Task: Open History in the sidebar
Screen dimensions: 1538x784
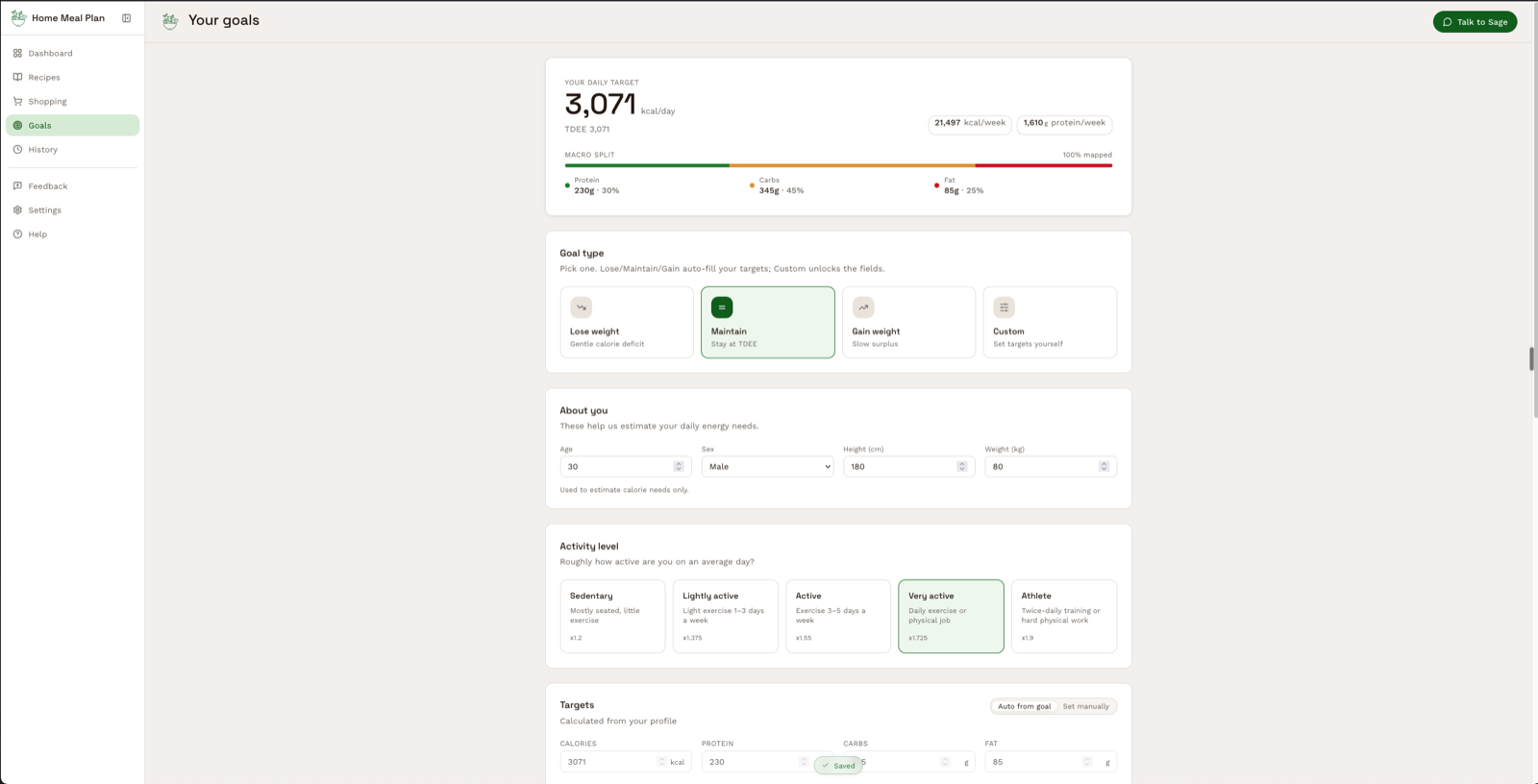Action: pos(72,149)
